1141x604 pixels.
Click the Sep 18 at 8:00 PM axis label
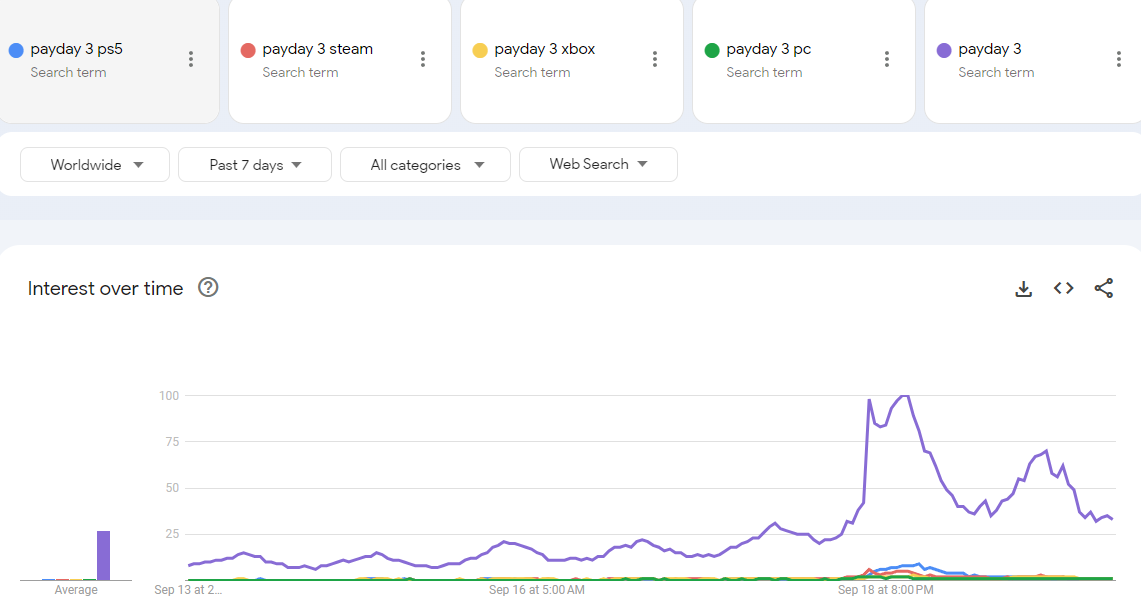coord(886,589)
